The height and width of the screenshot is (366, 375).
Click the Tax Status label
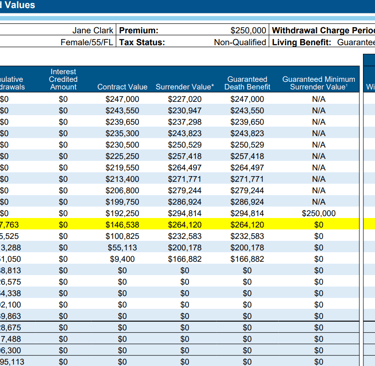tap(142, 42)
